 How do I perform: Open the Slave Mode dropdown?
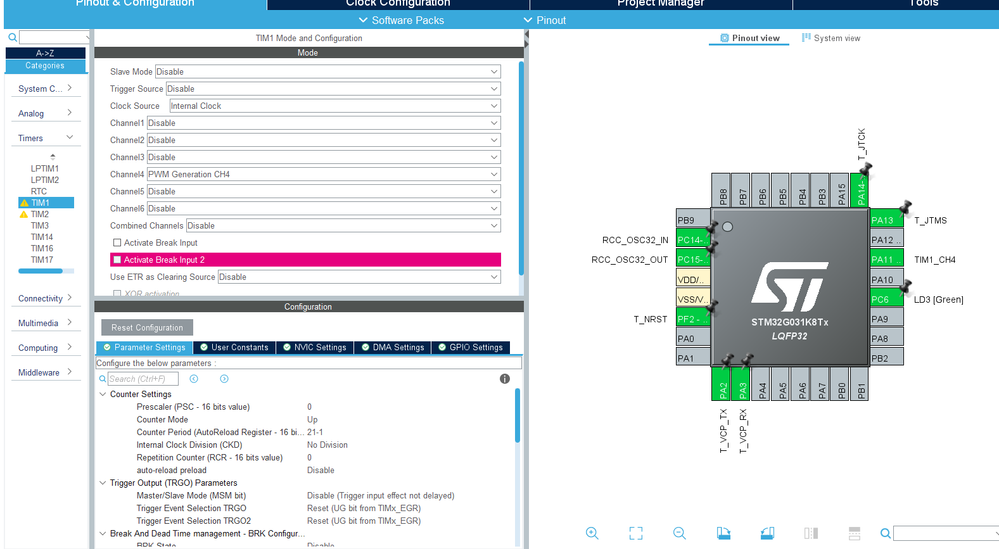[x=328, y=72]
